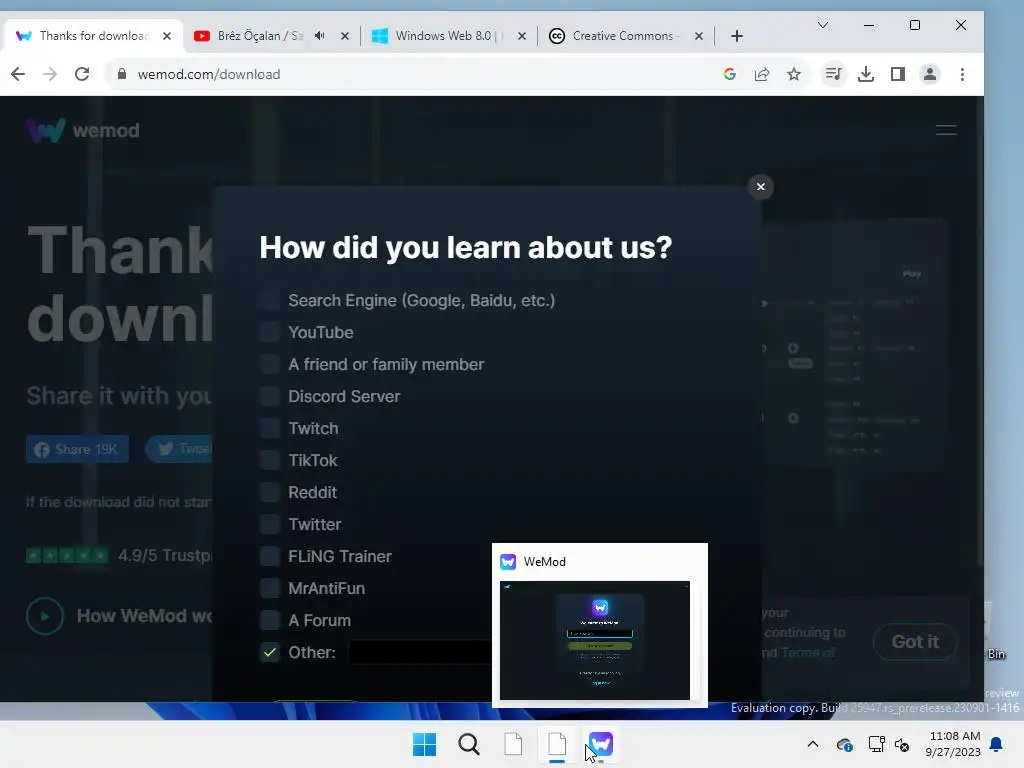Switch to the Brêz Öçalan YouTube tab

tap(260, 36)
